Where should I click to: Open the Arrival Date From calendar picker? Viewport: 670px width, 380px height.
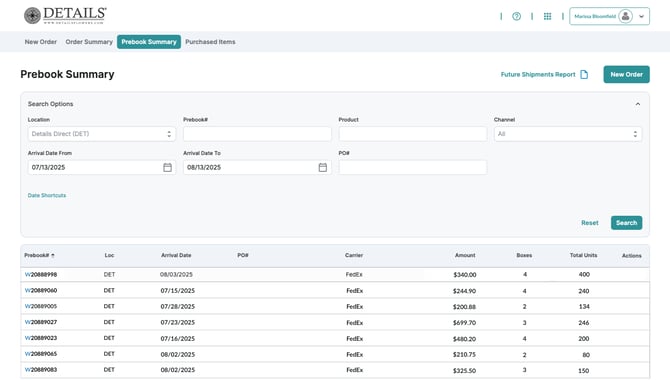click(168, 167)
